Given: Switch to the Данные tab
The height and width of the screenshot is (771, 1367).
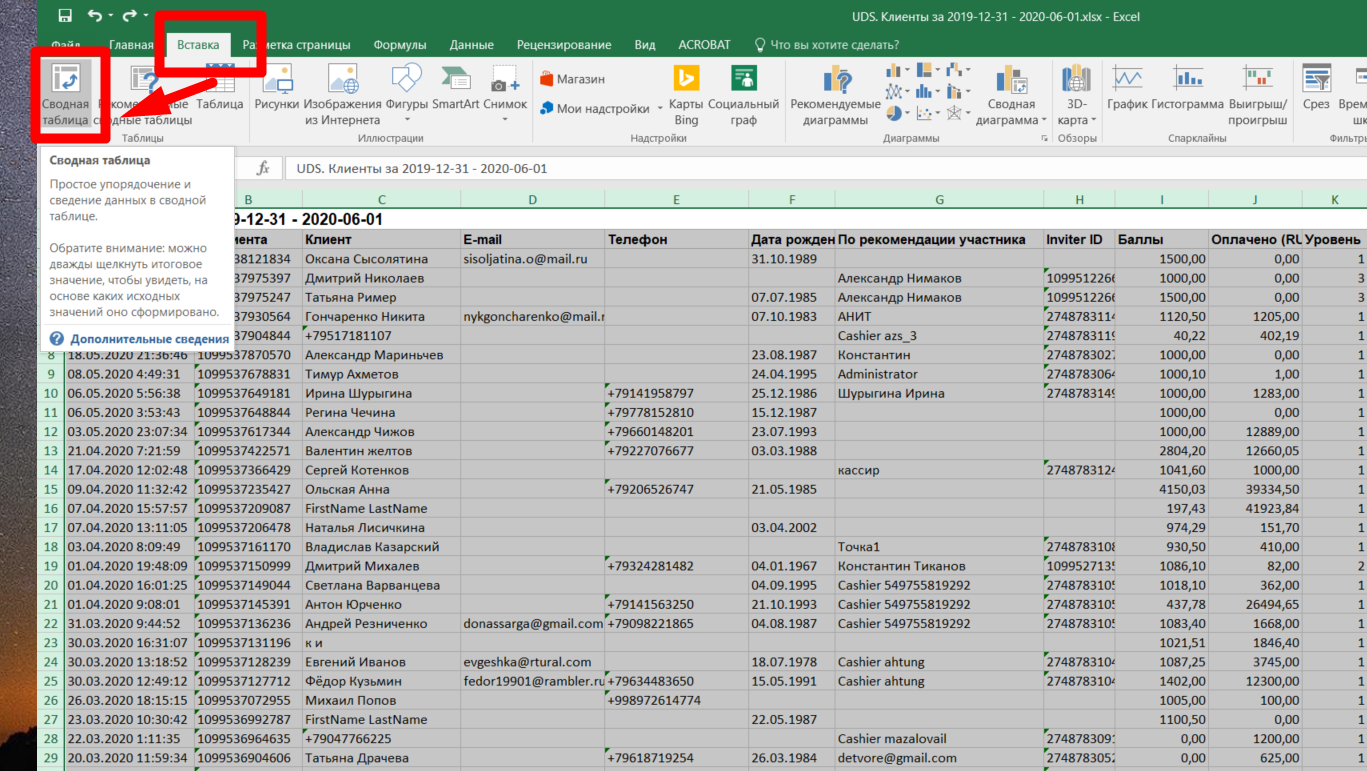Looking at the screenshot, I should pos(472,45).
